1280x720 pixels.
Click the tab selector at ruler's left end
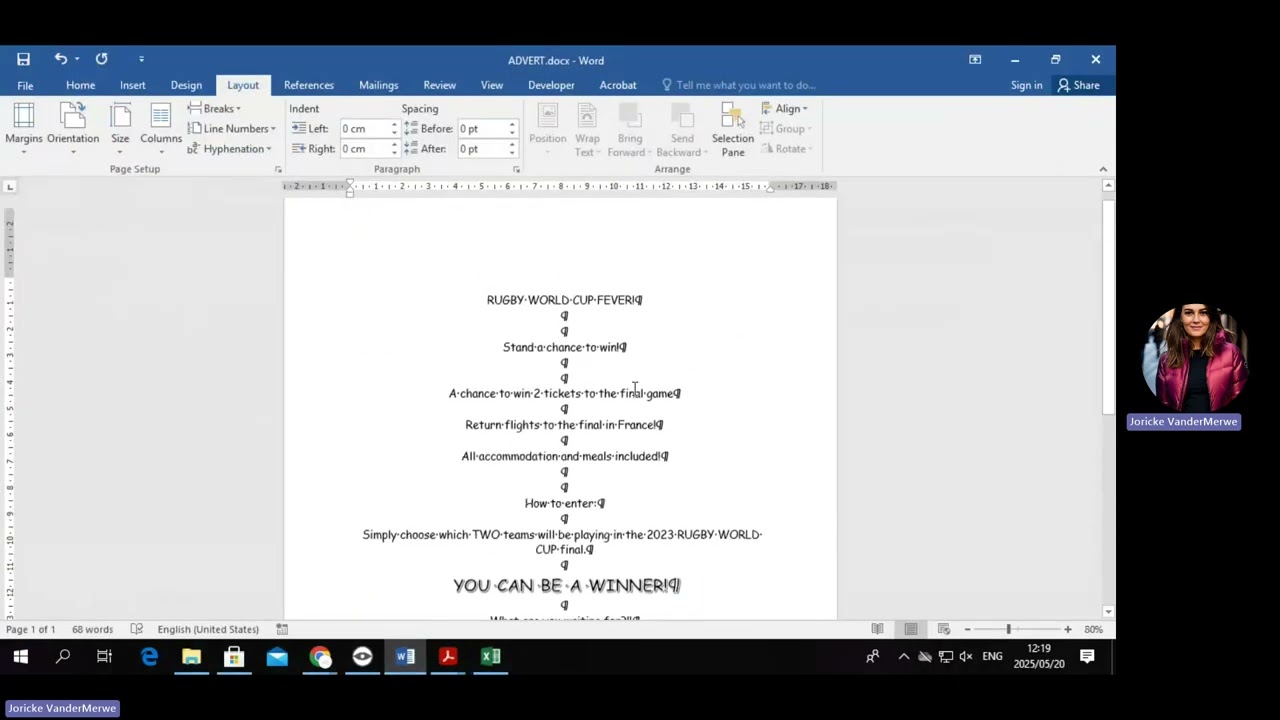click(10, 186)
